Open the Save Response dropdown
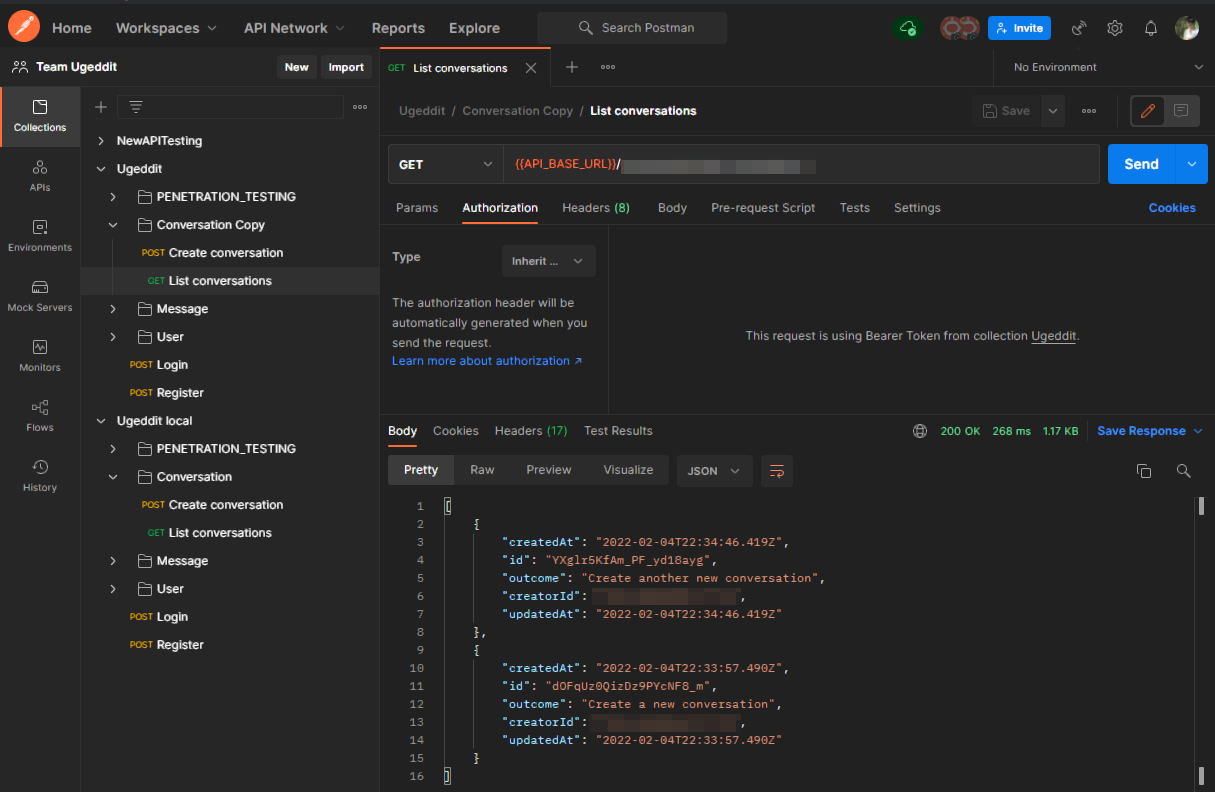 [x=1150, y=431]
